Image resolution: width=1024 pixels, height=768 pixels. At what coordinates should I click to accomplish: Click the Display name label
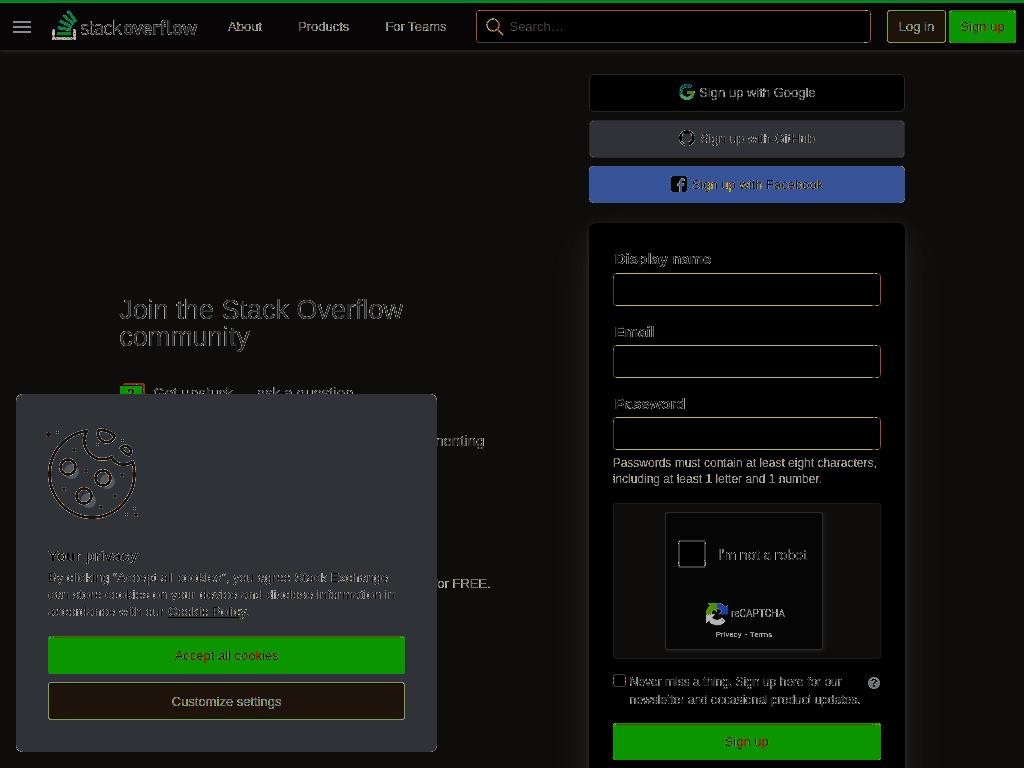[x=662, y=259]
